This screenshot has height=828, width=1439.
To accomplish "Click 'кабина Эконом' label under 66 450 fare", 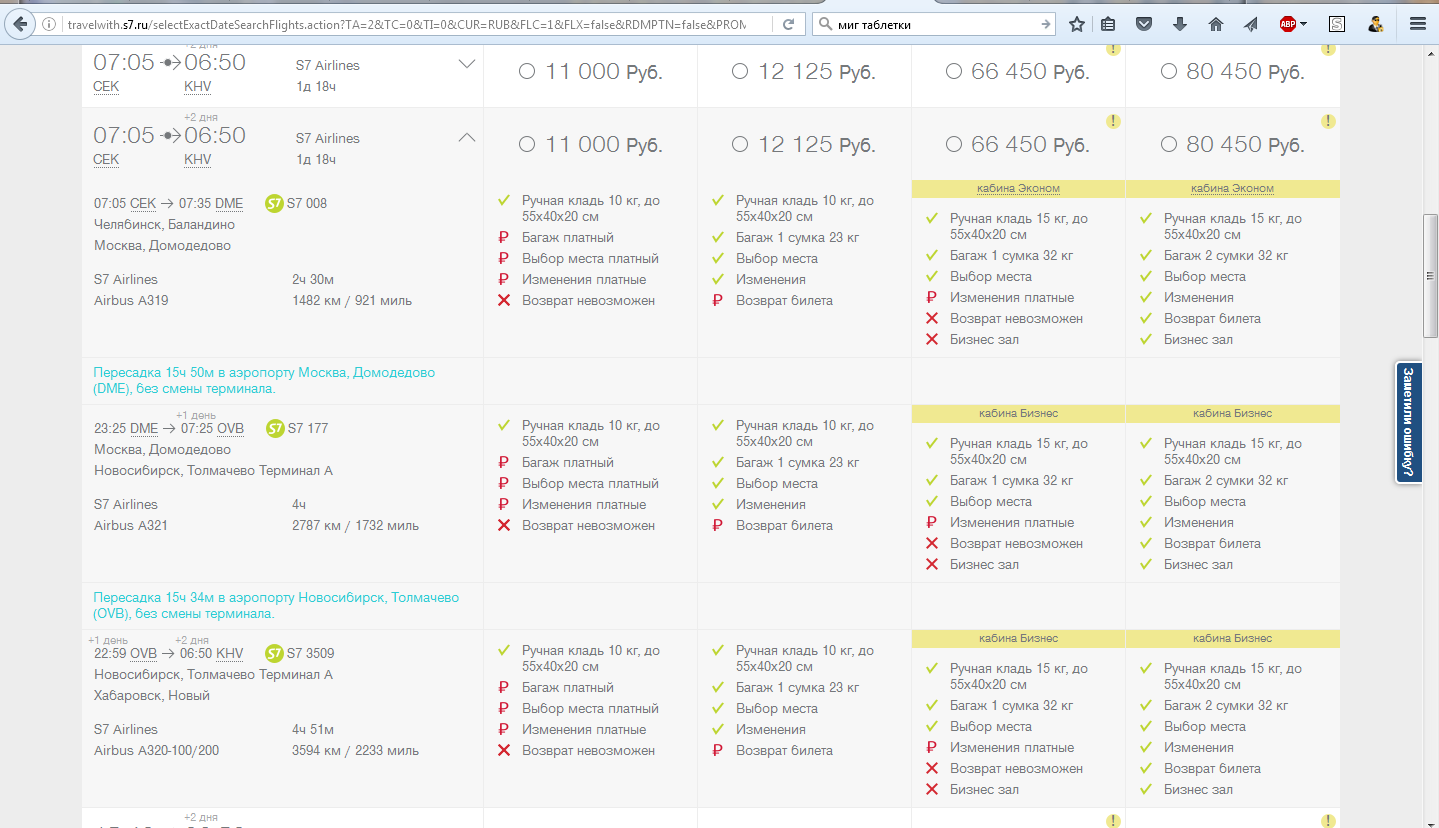I will coord(1018,188).
